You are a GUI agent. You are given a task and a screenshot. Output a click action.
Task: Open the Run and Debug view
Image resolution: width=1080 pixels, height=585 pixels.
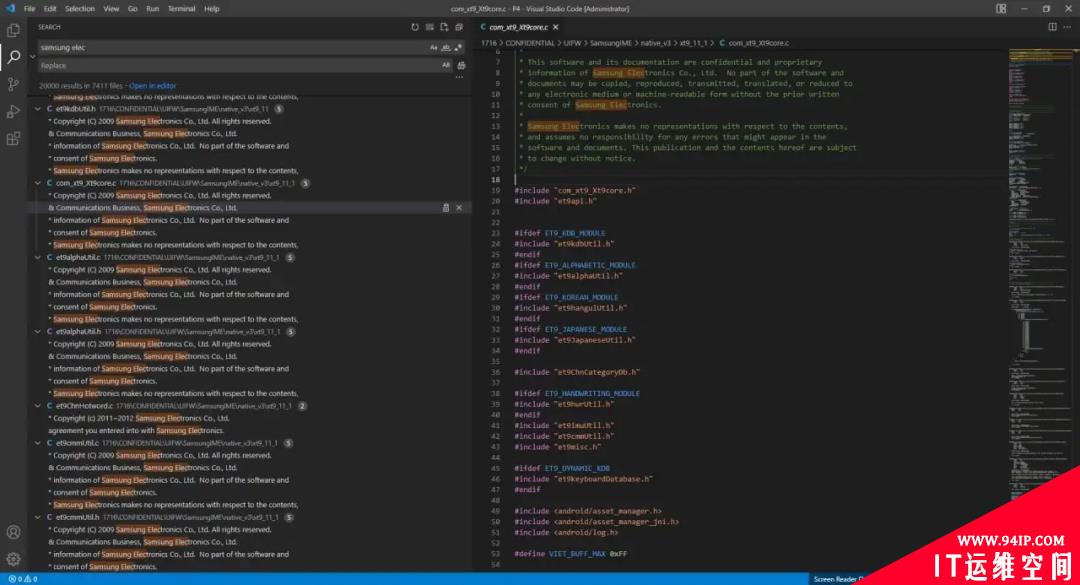[13, 112]
